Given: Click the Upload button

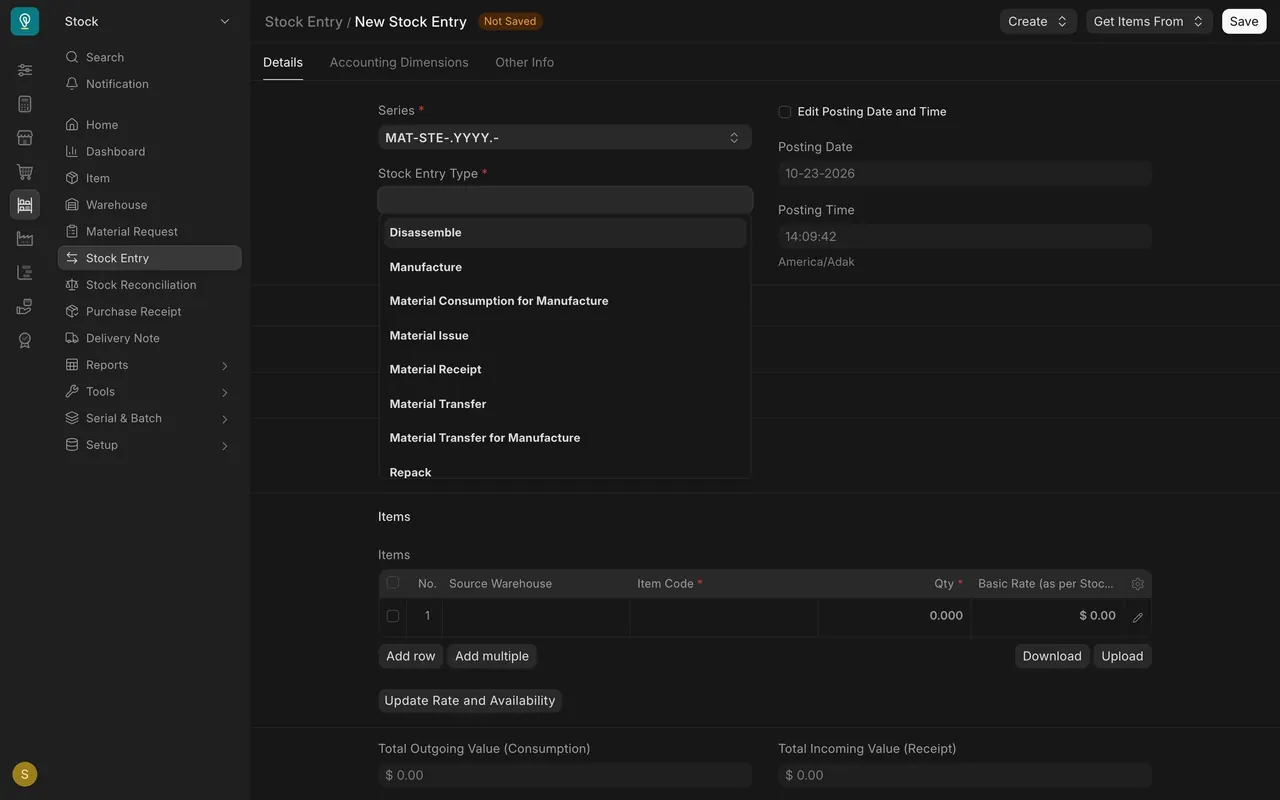Looking at the screenshot, I should tap(1122, 656).
